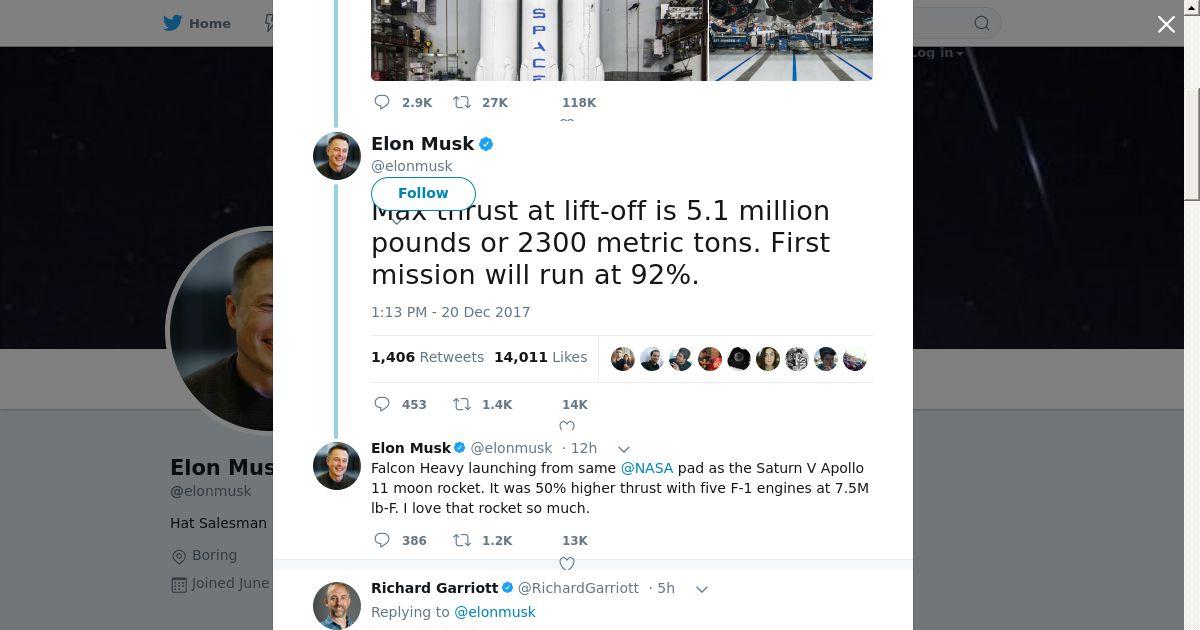Close the tweet overlay with X

point(1166,24)
